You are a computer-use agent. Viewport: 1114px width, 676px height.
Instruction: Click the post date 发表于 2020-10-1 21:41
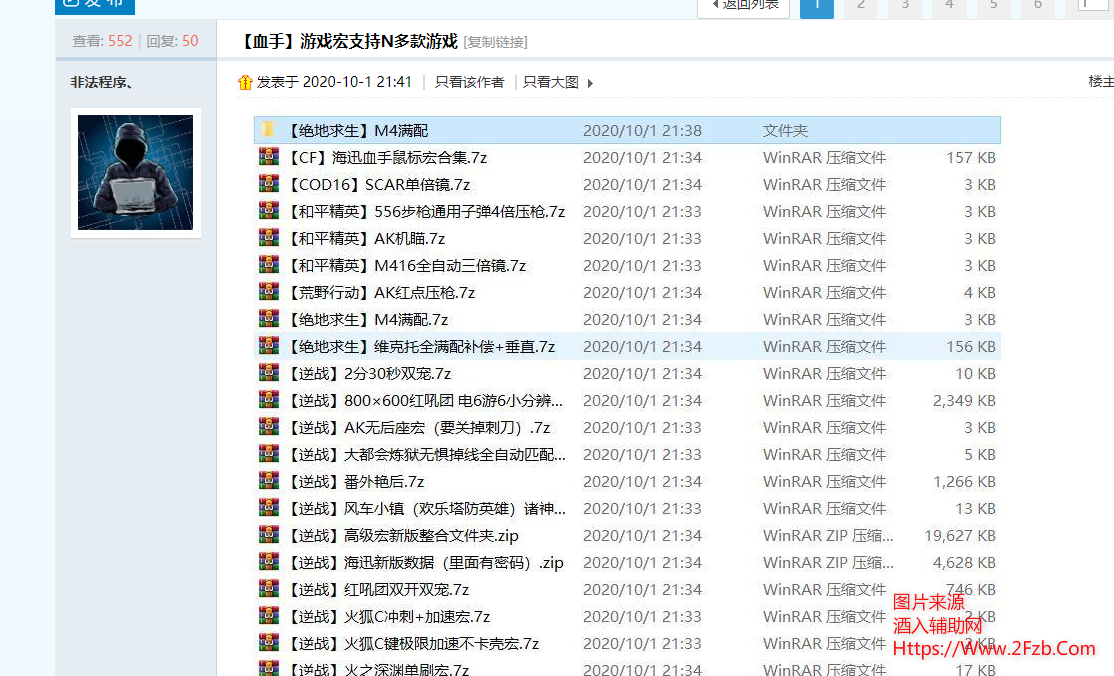click(x=334, y=82)
